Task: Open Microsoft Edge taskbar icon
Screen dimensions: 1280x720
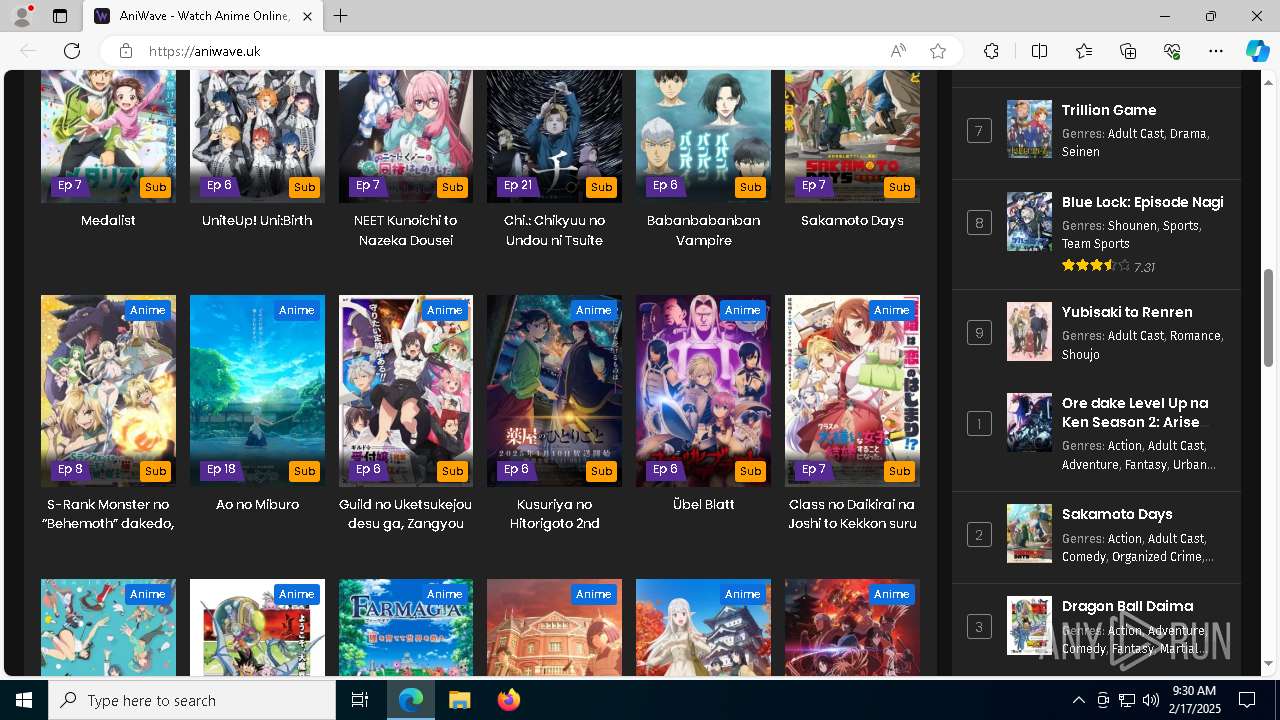Action: pos(411,700)
